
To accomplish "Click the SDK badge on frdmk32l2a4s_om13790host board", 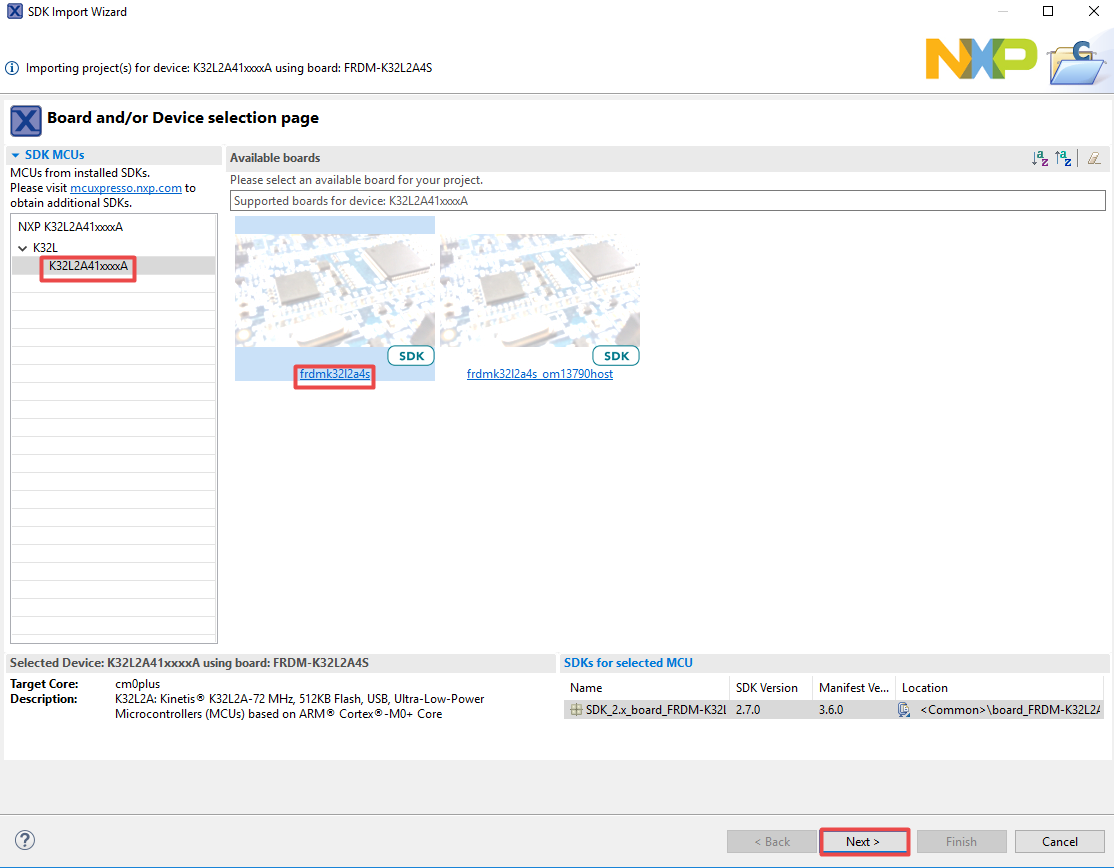I will point(616,356).
